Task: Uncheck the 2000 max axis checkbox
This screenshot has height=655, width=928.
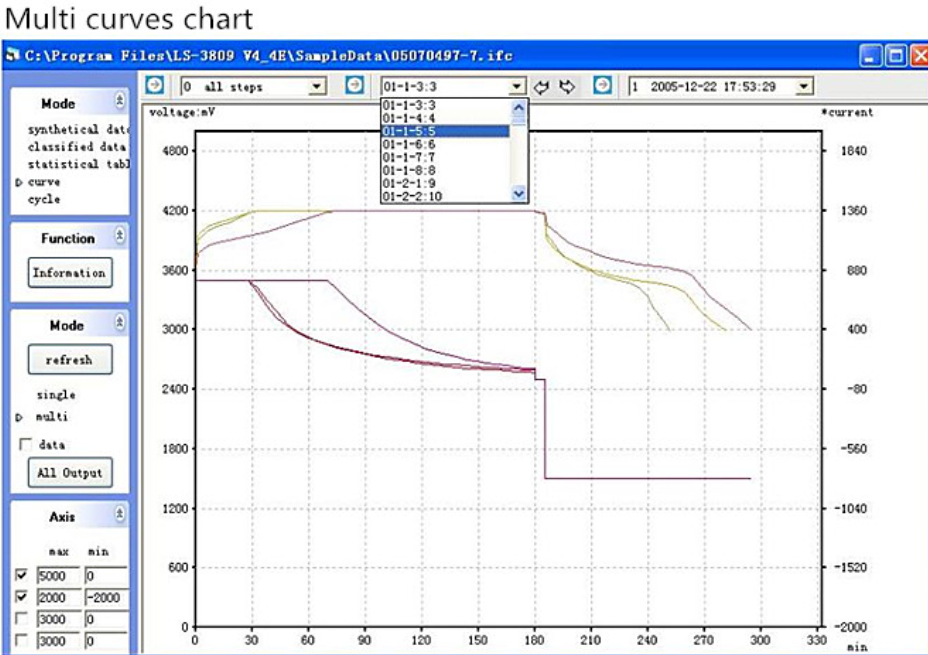Action: (x=25, y=597)
